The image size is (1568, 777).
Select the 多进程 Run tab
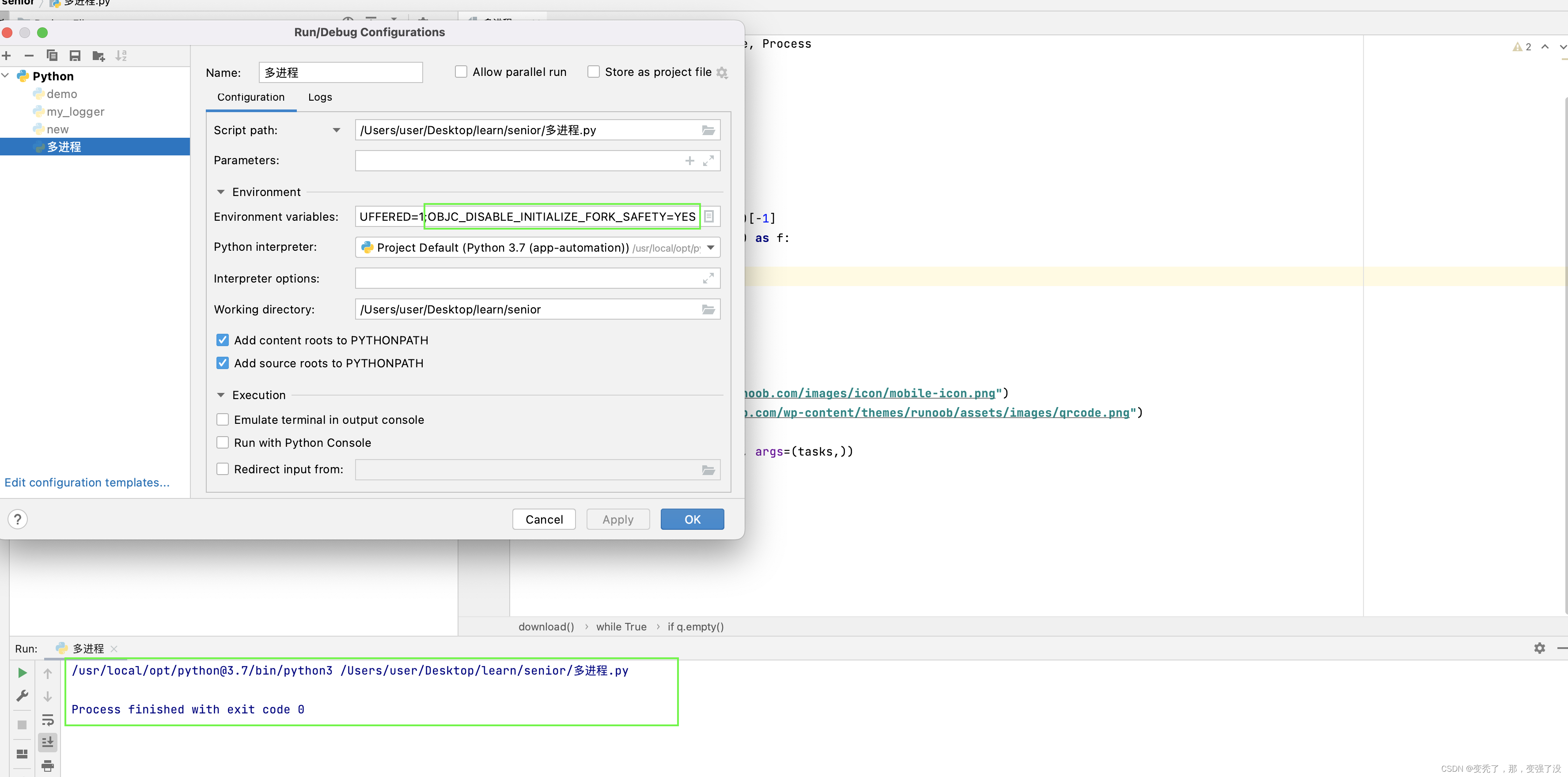[x=88, y=649]
